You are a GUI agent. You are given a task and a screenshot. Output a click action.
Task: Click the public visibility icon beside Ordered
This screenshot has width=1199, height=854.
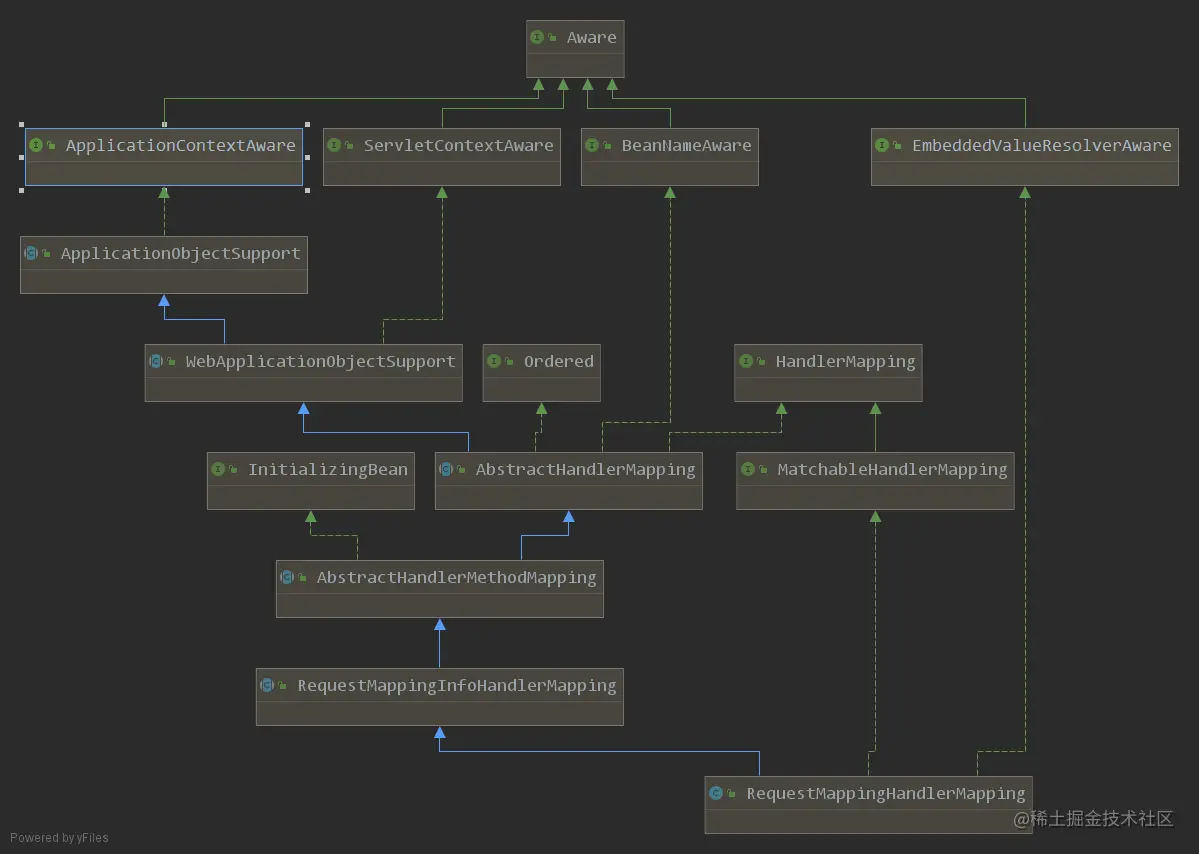pyautogui.click(x=509, y=361)
